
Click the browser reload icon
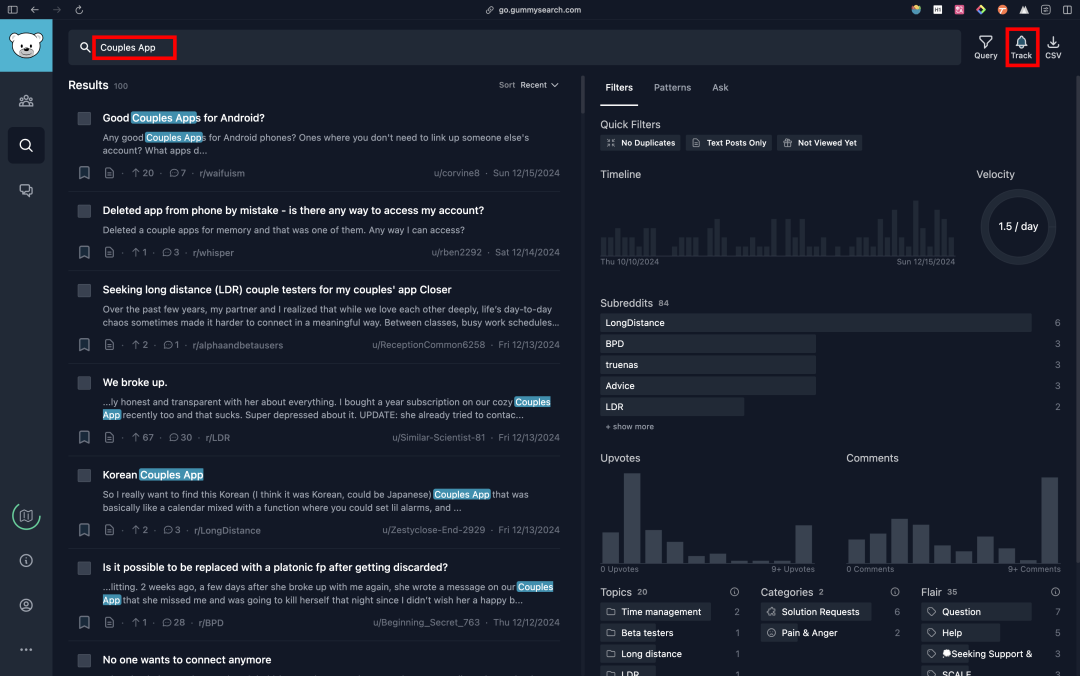click(x=79, y=10)
